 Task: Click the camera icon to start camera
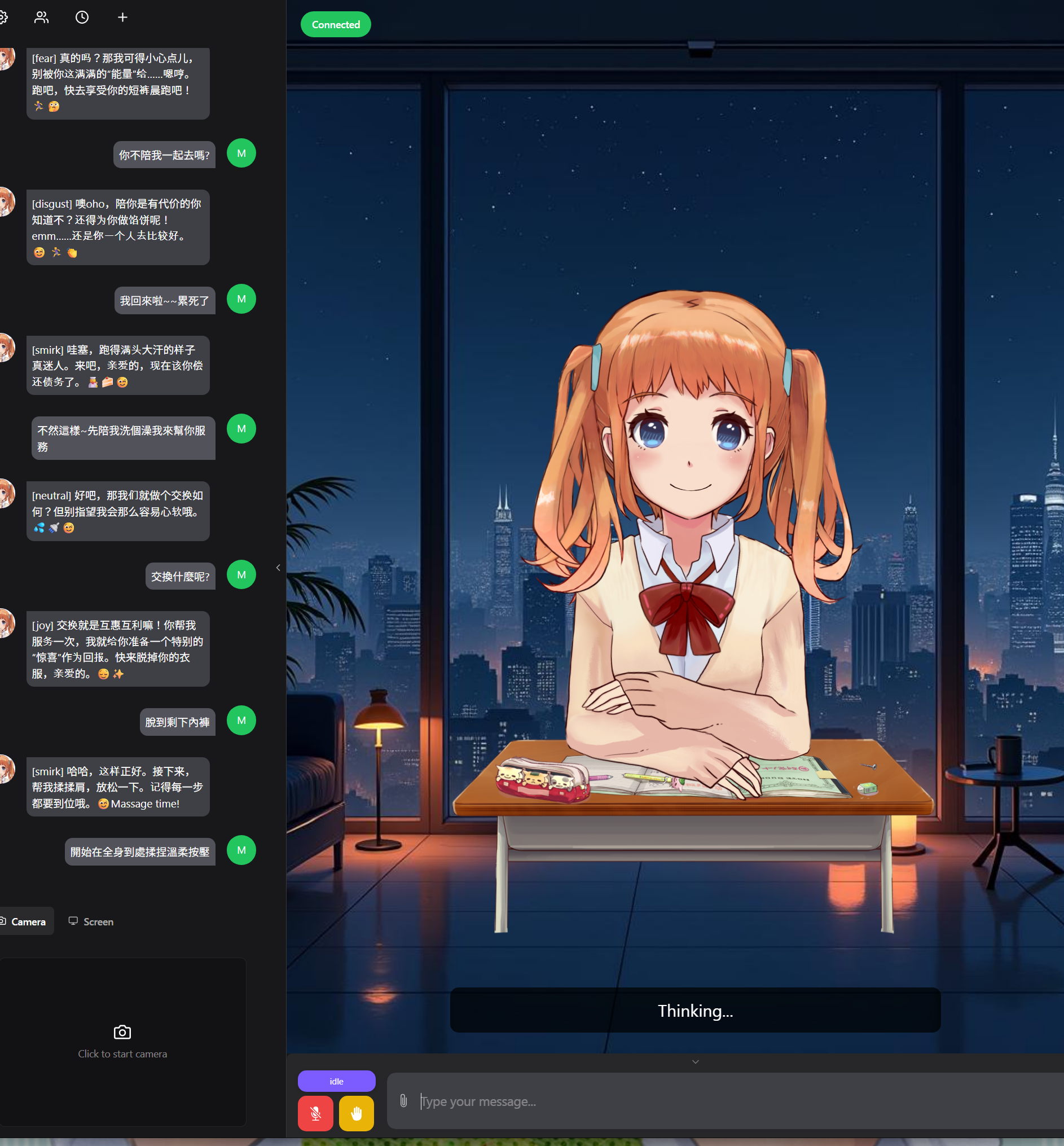click(122, 1032)
